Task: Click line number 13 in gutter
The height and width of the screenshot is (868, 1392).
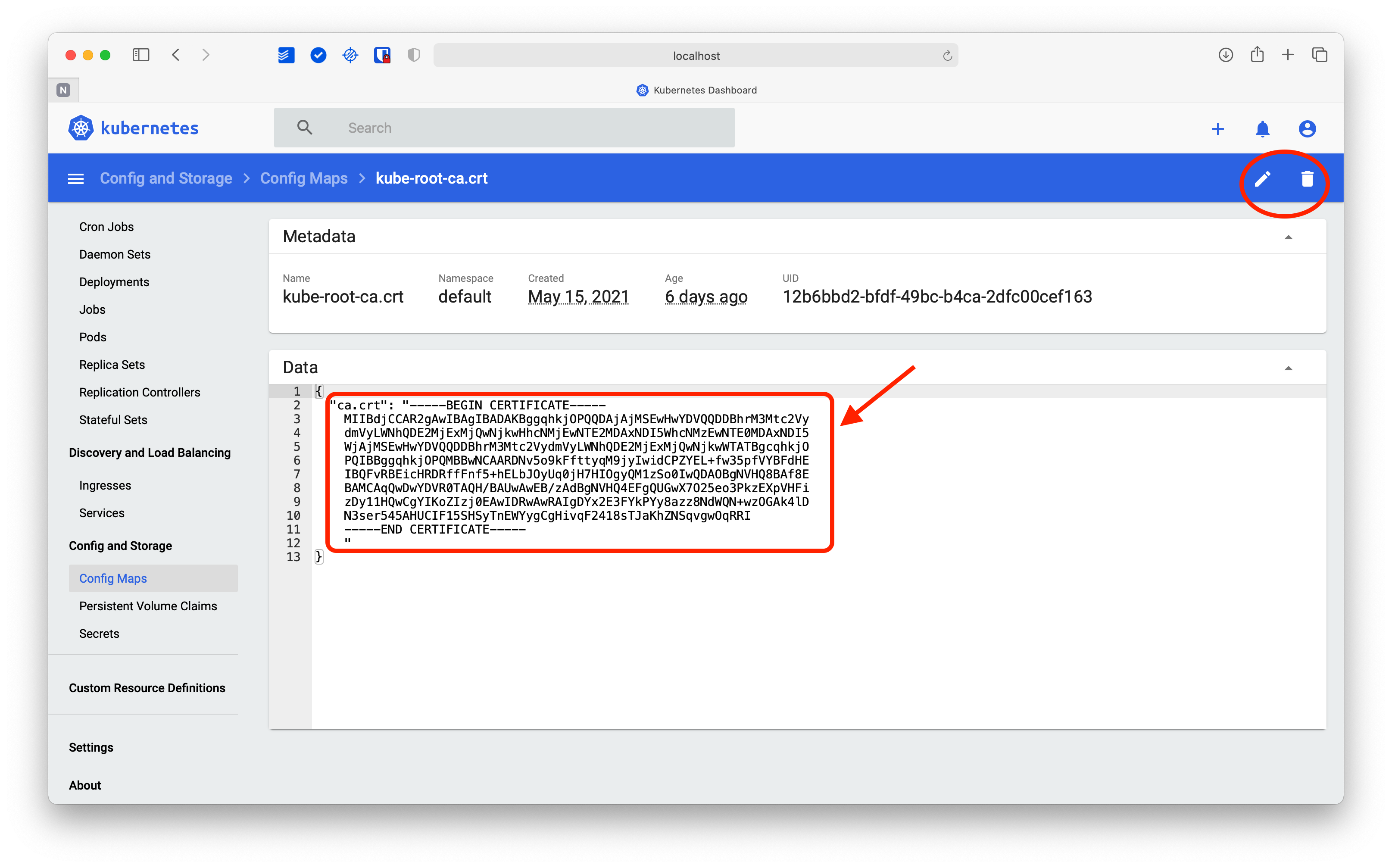Action: pos(293,557)
